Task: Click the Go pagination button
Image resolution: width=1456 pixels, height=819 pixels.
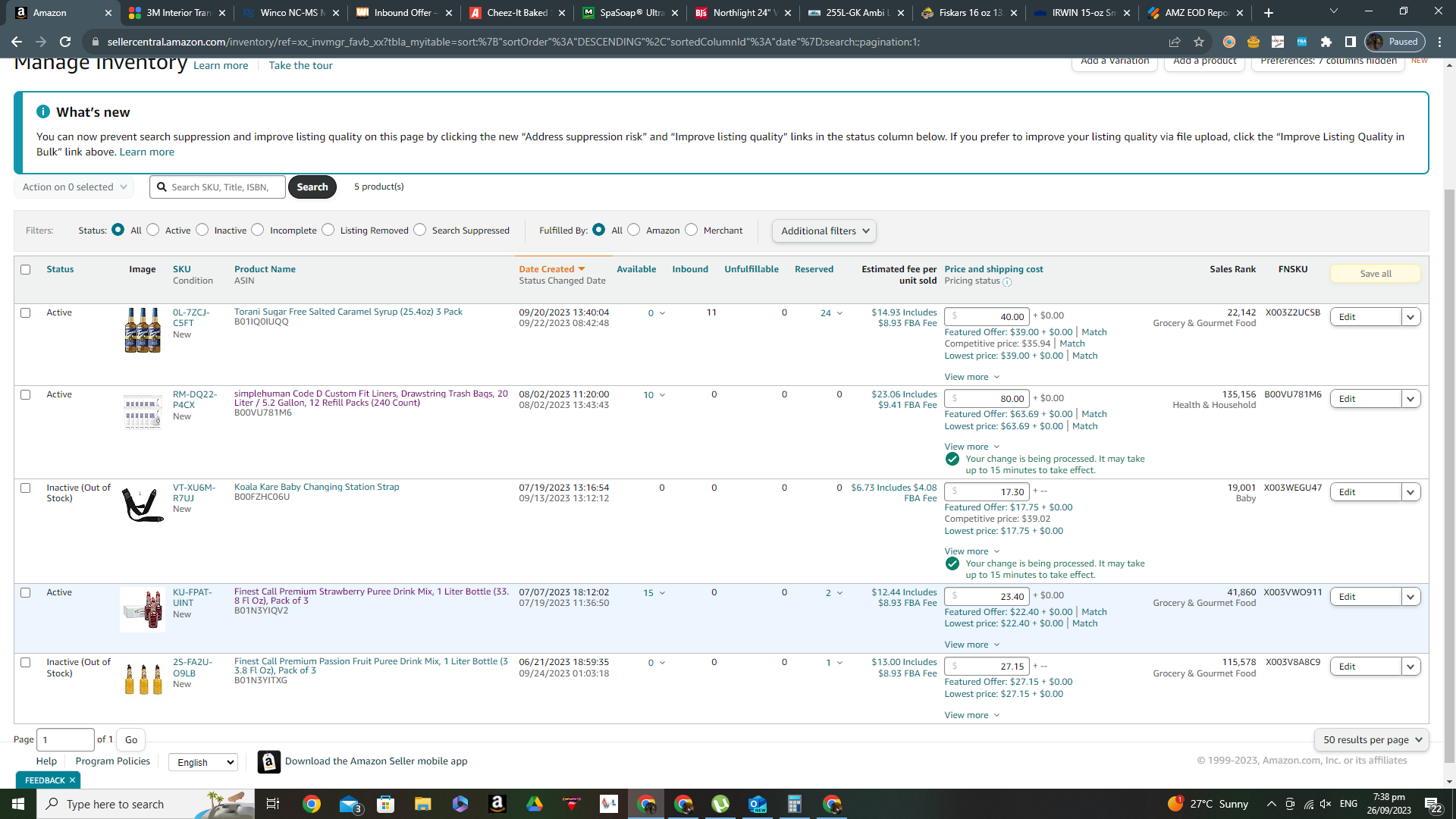Action: pos(131,740)
